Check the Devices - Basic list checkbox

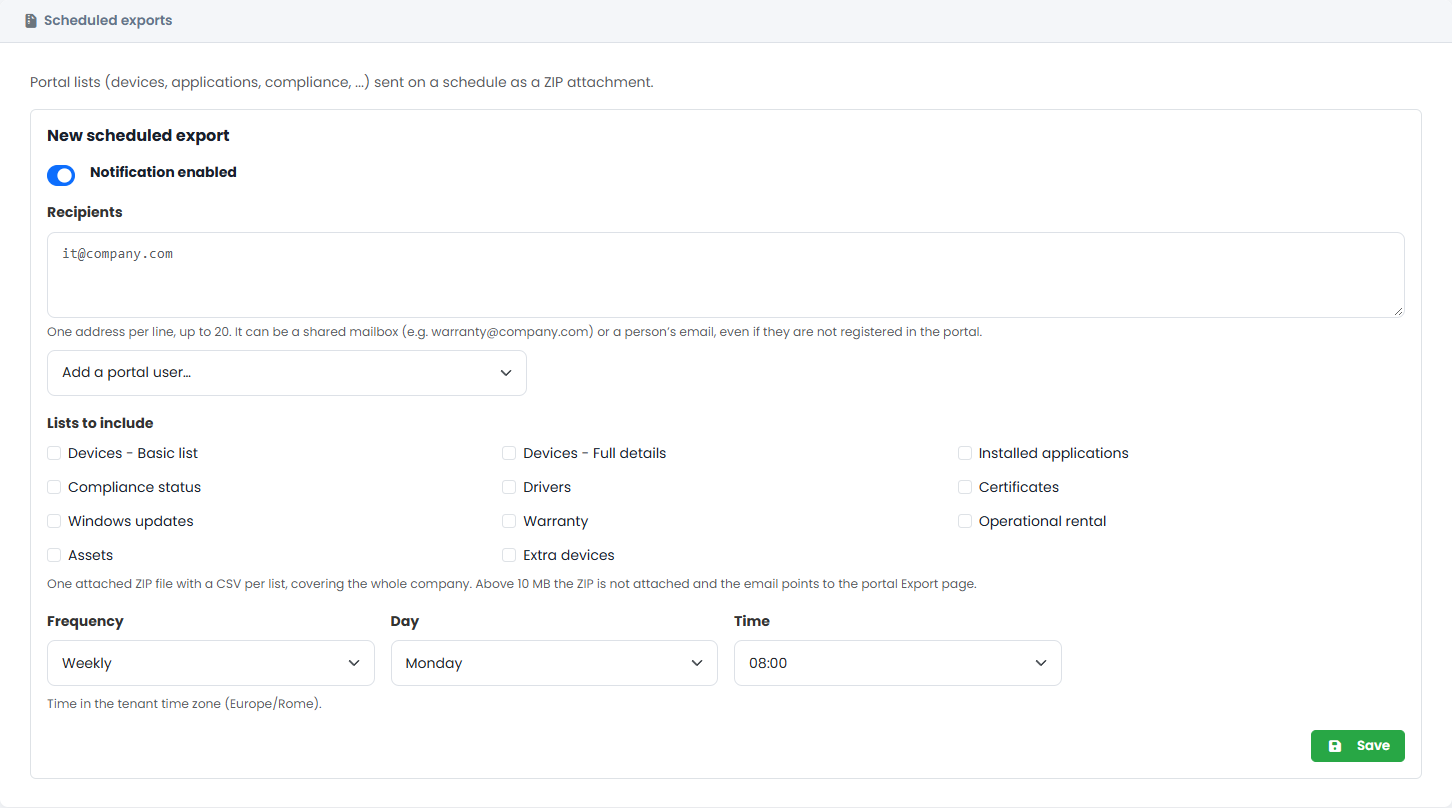(54, 453)
